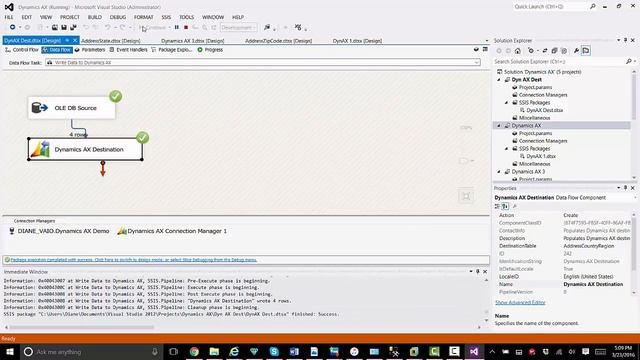Open the TOOLS menu

point(187,17)
